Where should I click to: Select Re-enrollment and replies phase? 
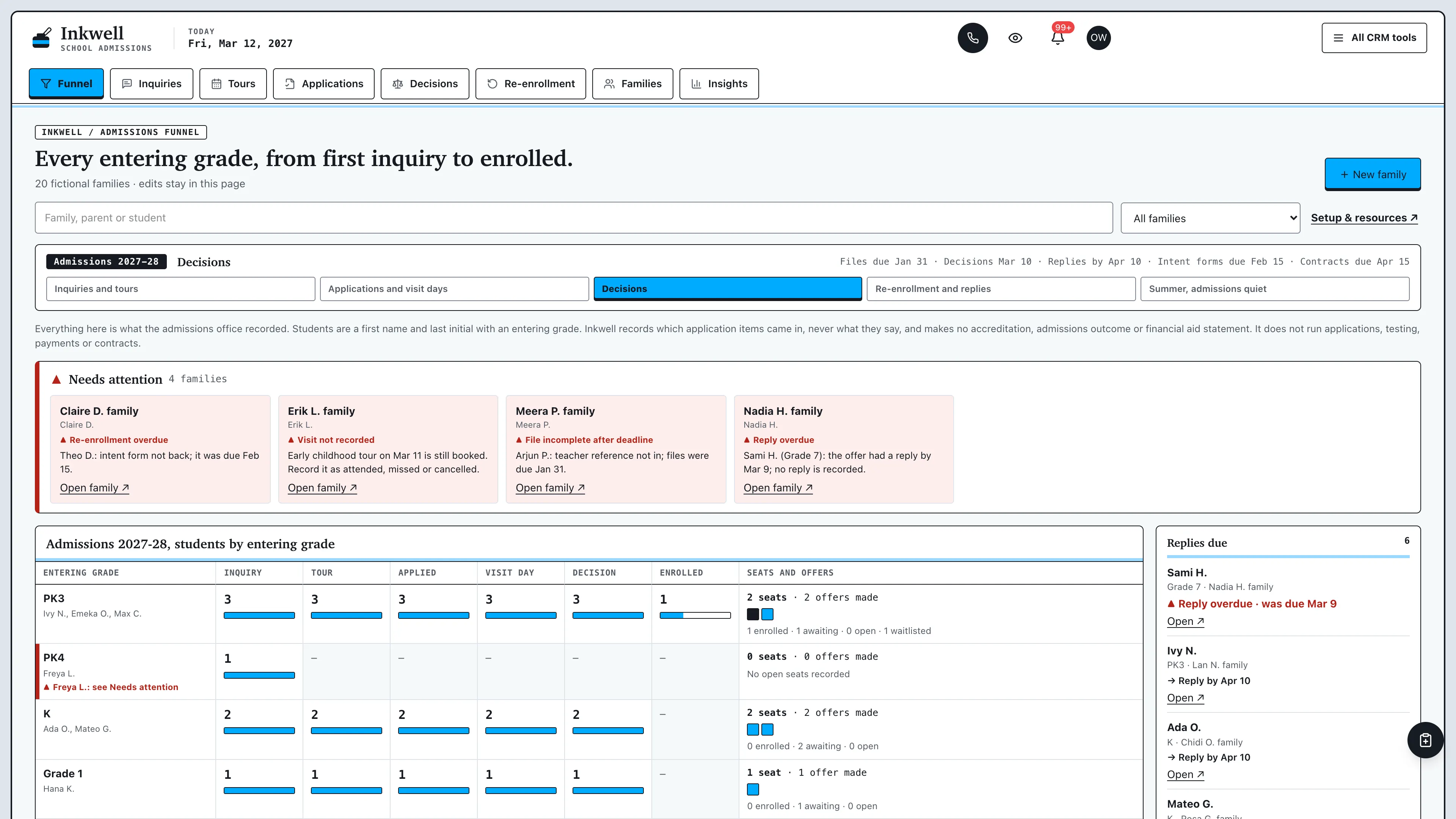1001,289
